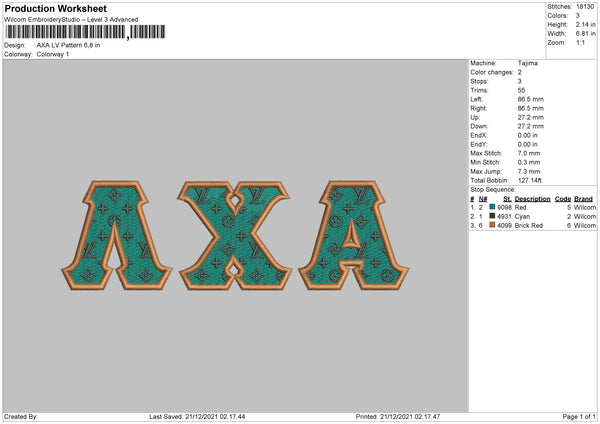Click the Width value '6.81 in'
The image size is (600, 424).
coord(585,34)
